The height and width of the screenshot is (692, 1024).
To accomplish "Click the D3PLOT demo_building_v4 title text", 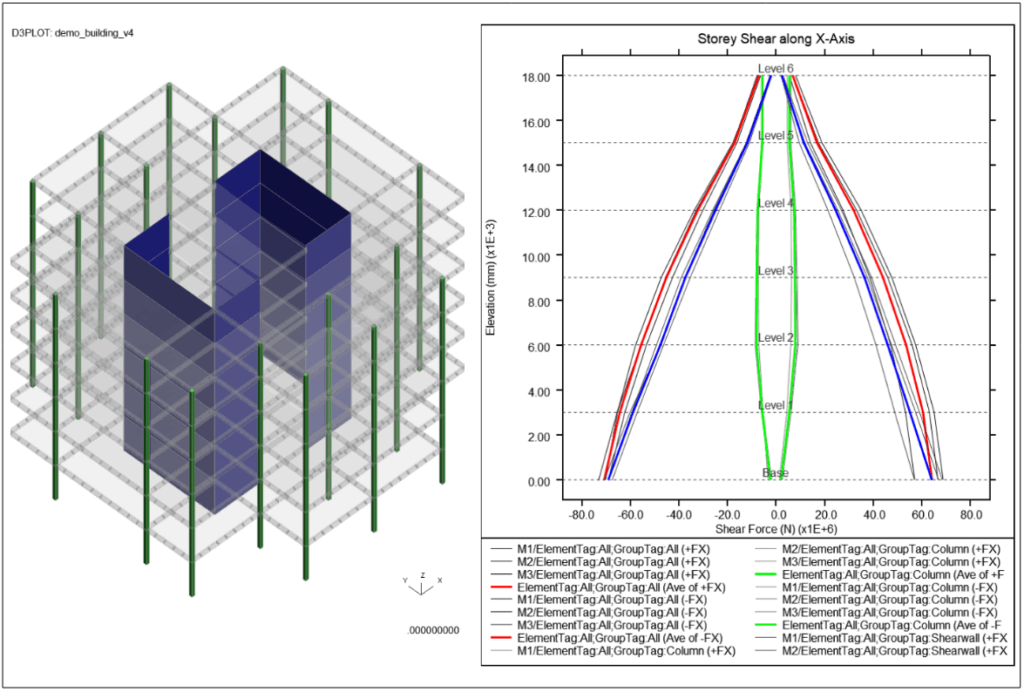I will 73,32.
